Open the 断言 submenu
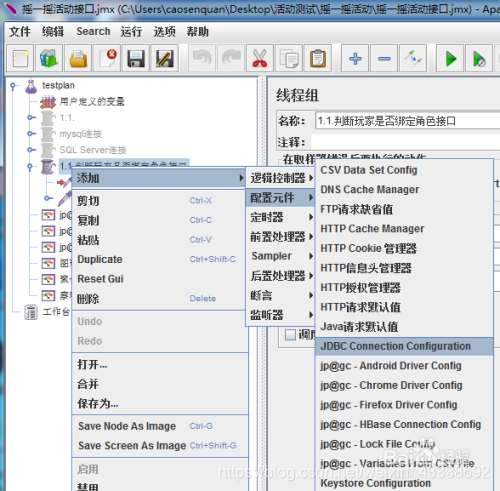 [x=281, y=295]
